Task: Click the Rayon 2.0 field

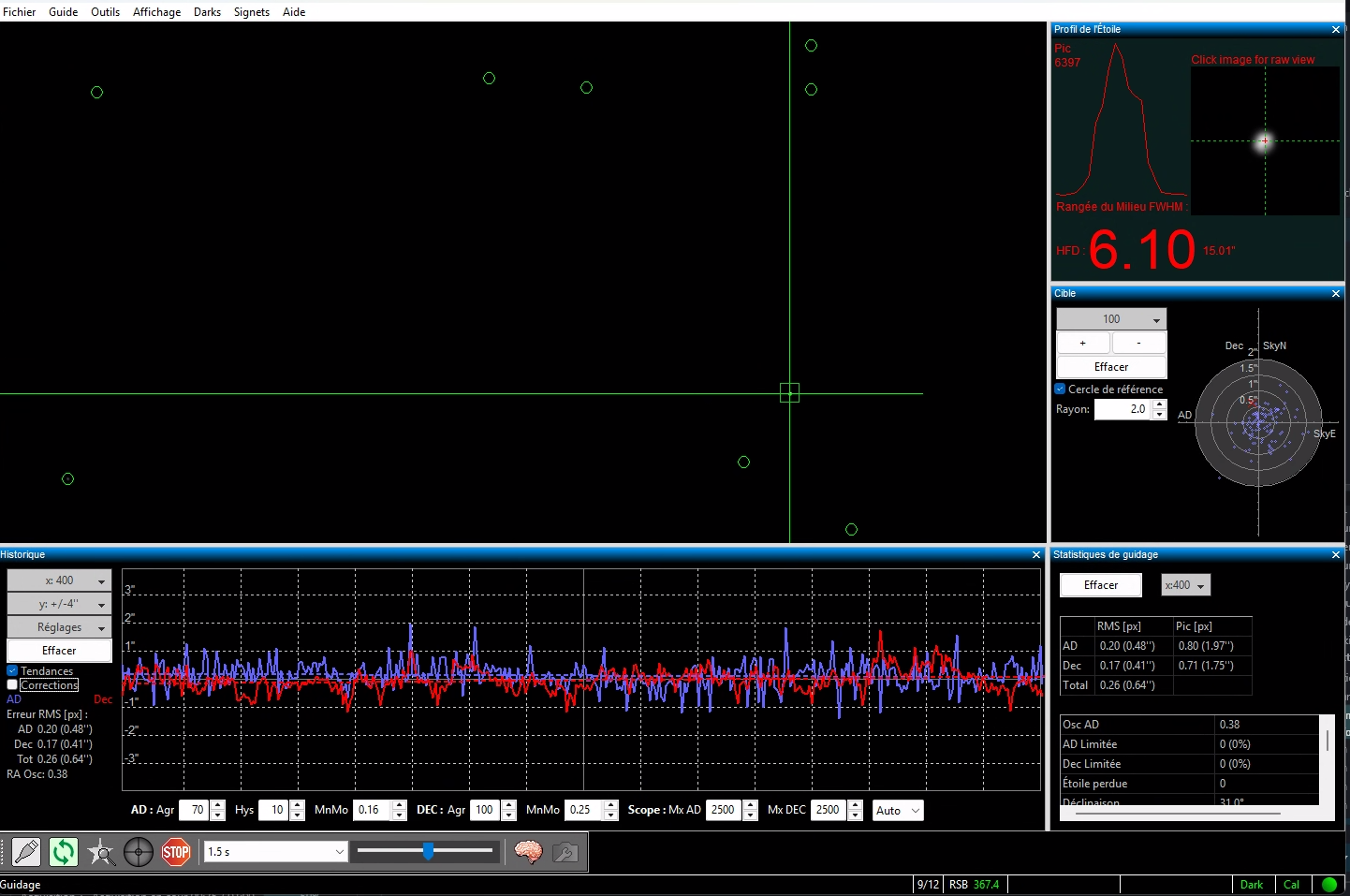Action: tap(1123, 409)
